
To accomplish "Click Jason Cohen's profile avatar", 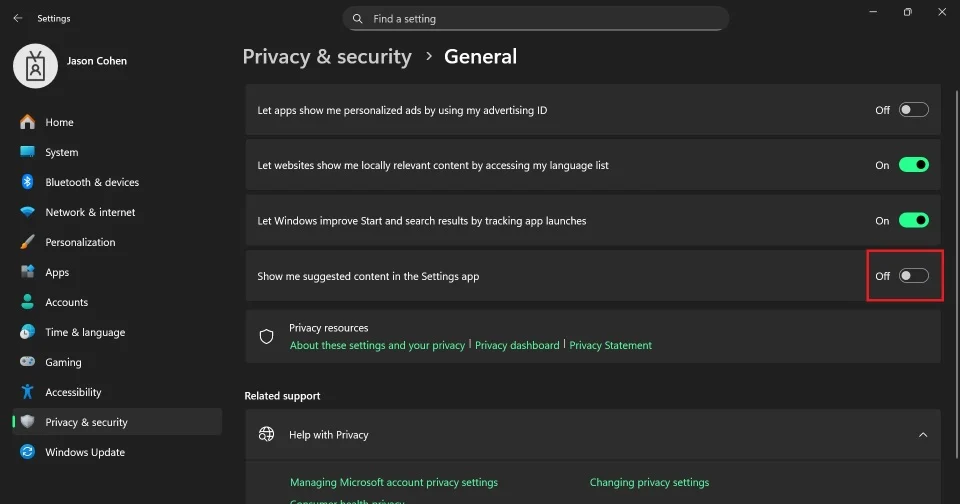I will [35, 65].
